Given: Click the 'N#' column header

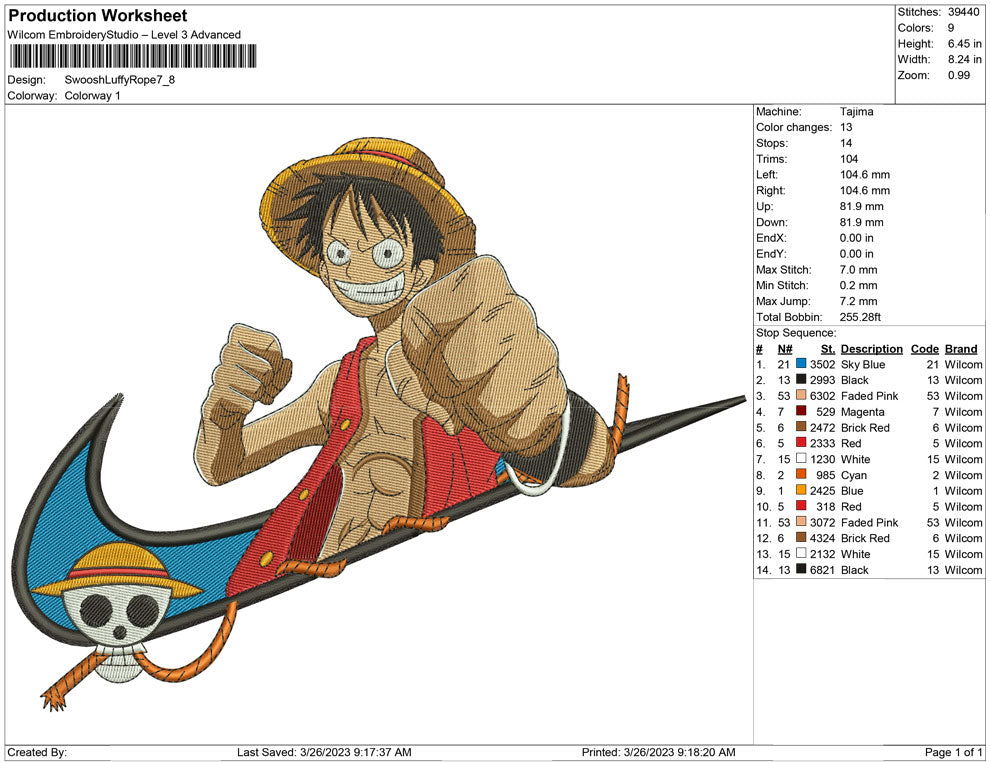Looking at the screenshot, I should pos(785,348).
